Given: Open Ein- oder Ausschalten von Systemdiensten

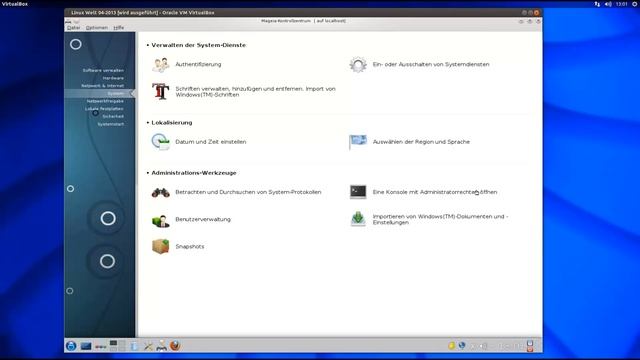Looking at the screenshot, I should tap(431, 64).
